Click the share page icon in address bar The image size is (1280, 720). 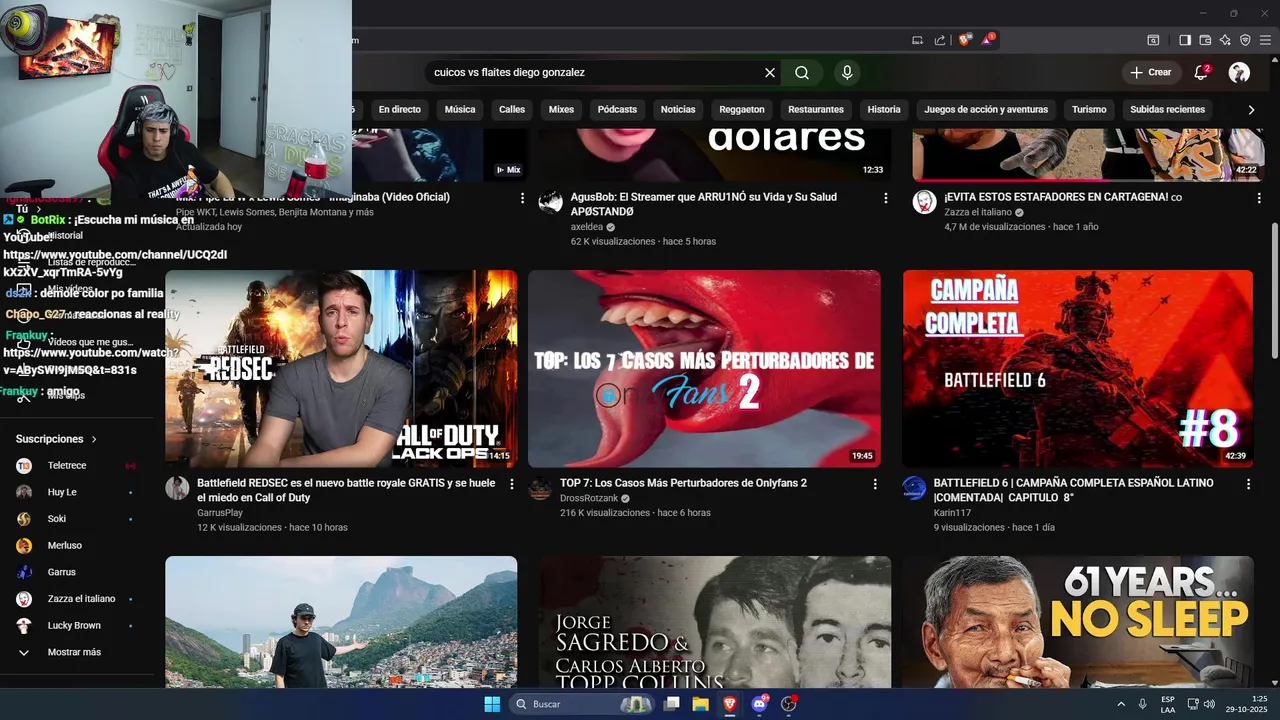[940, 40]
